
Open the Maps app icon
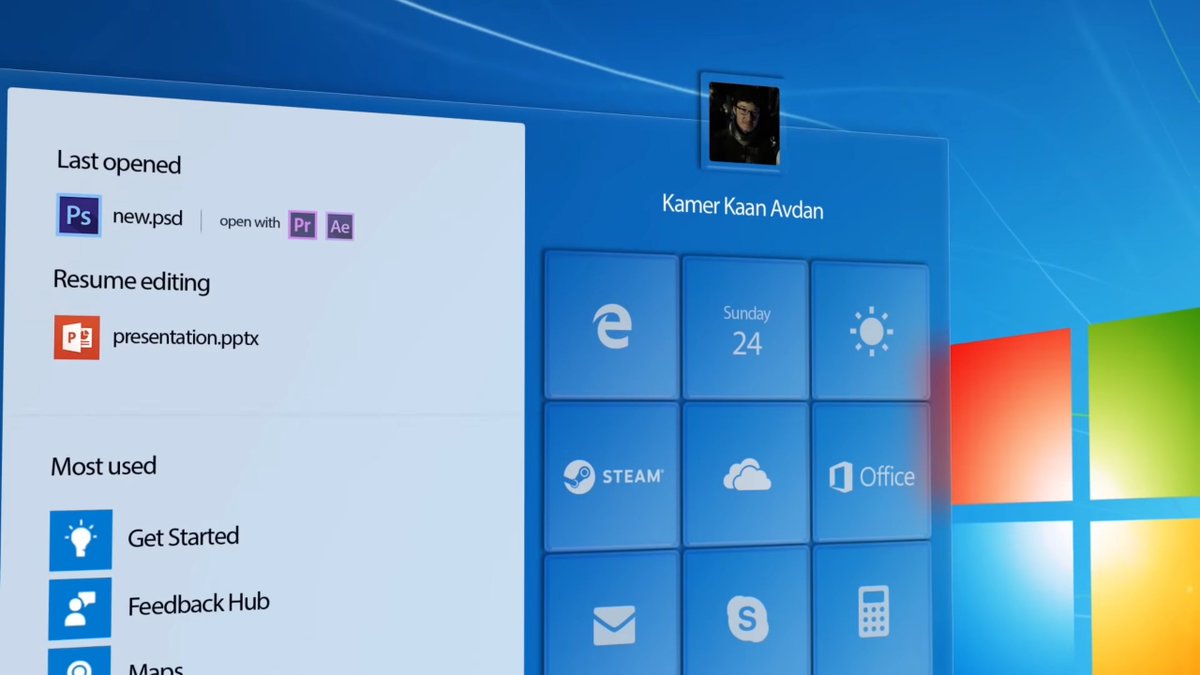click(80, 662)
